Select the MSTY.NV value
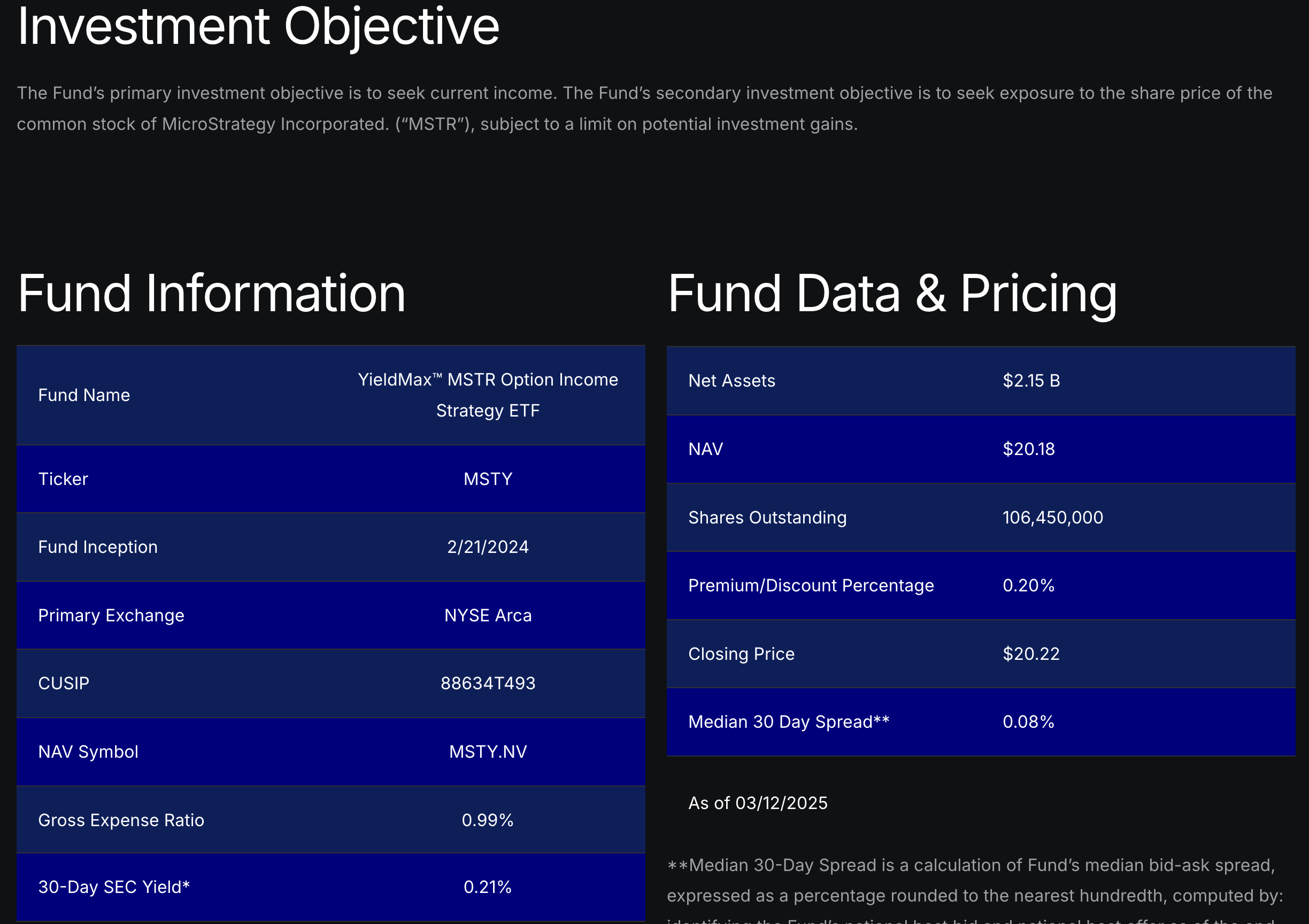 click(x=488, y=752)
